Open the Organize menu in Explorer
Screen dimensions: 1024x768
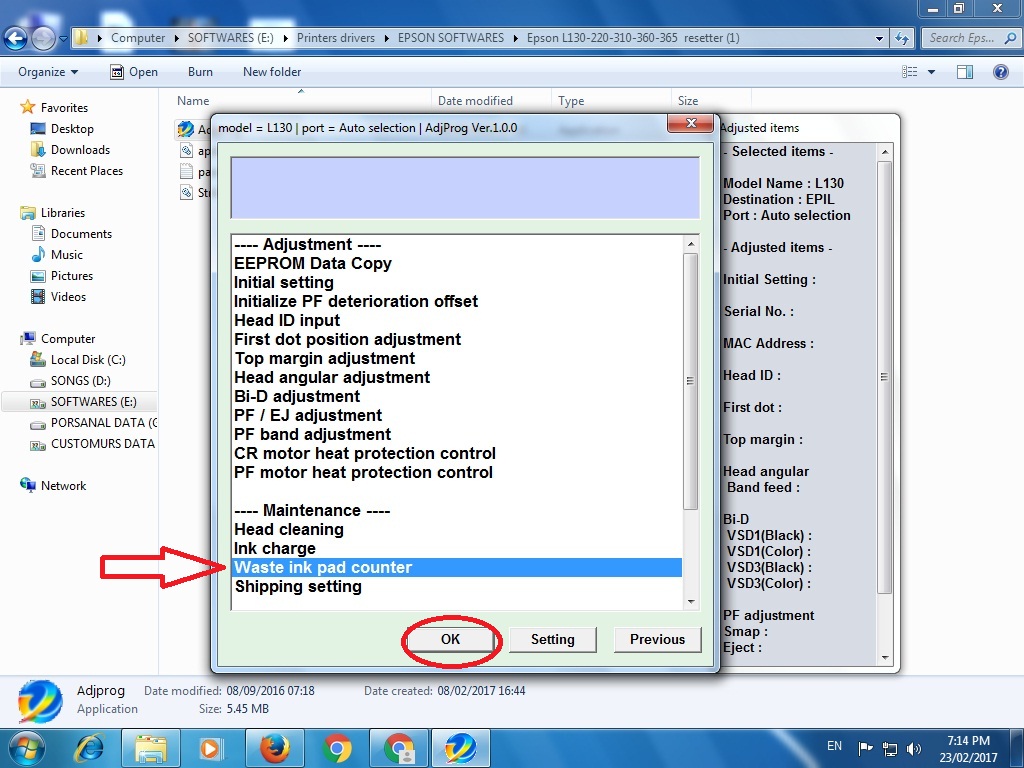pyautogui.click(x=48, y=72)
